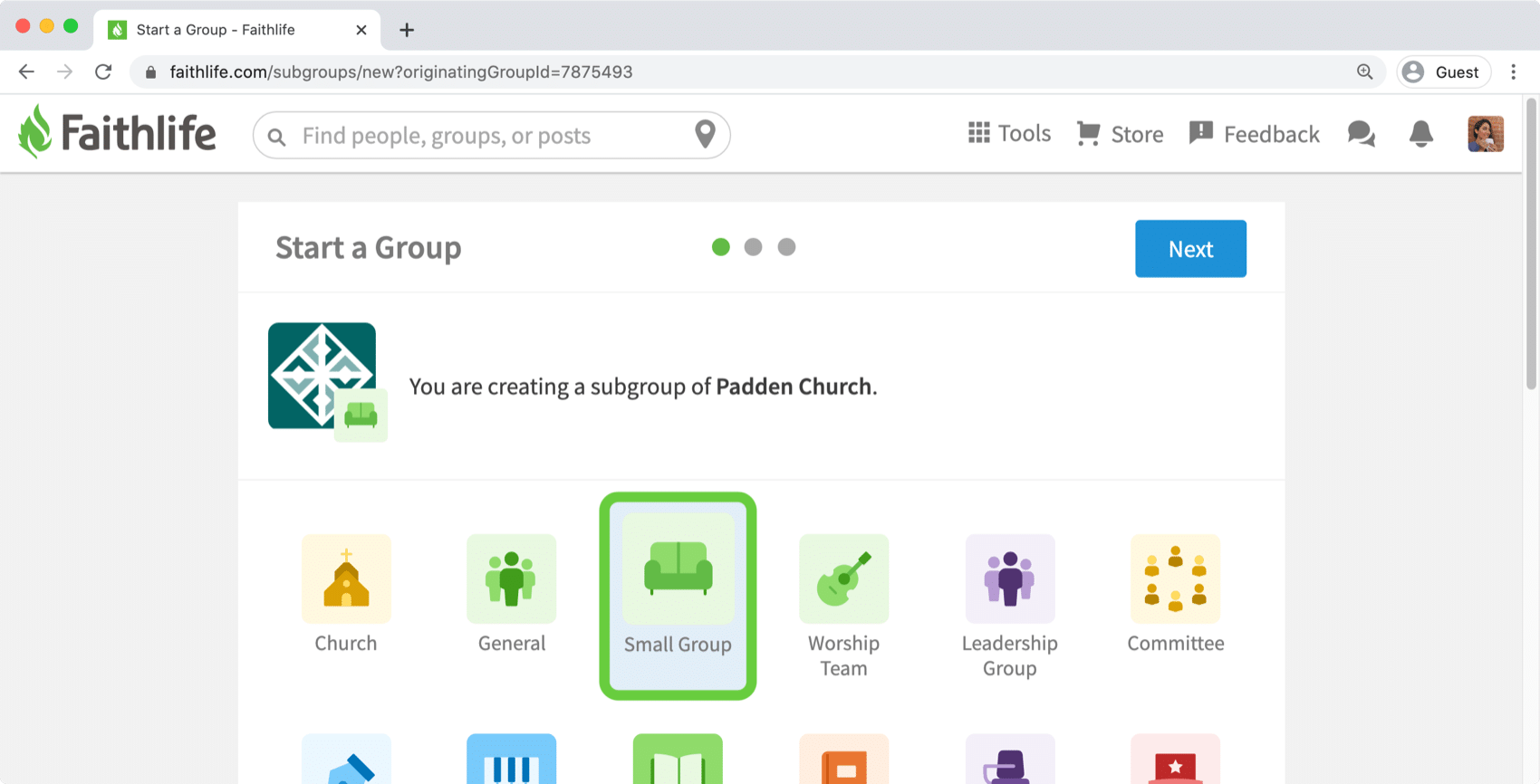Open the user profile avatar menu

[1486, 134]
